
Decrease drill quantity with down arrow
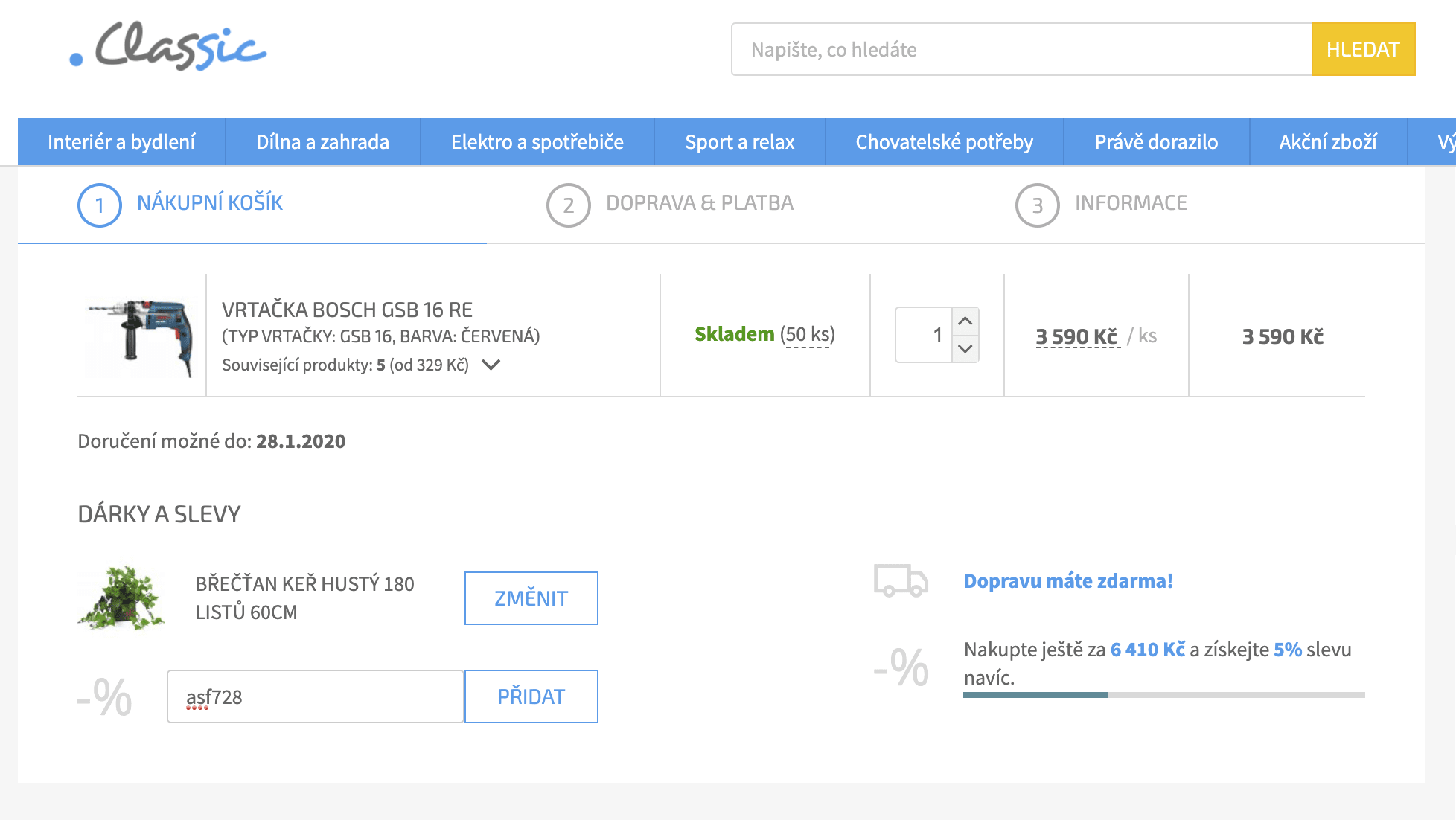click(965, 348)
